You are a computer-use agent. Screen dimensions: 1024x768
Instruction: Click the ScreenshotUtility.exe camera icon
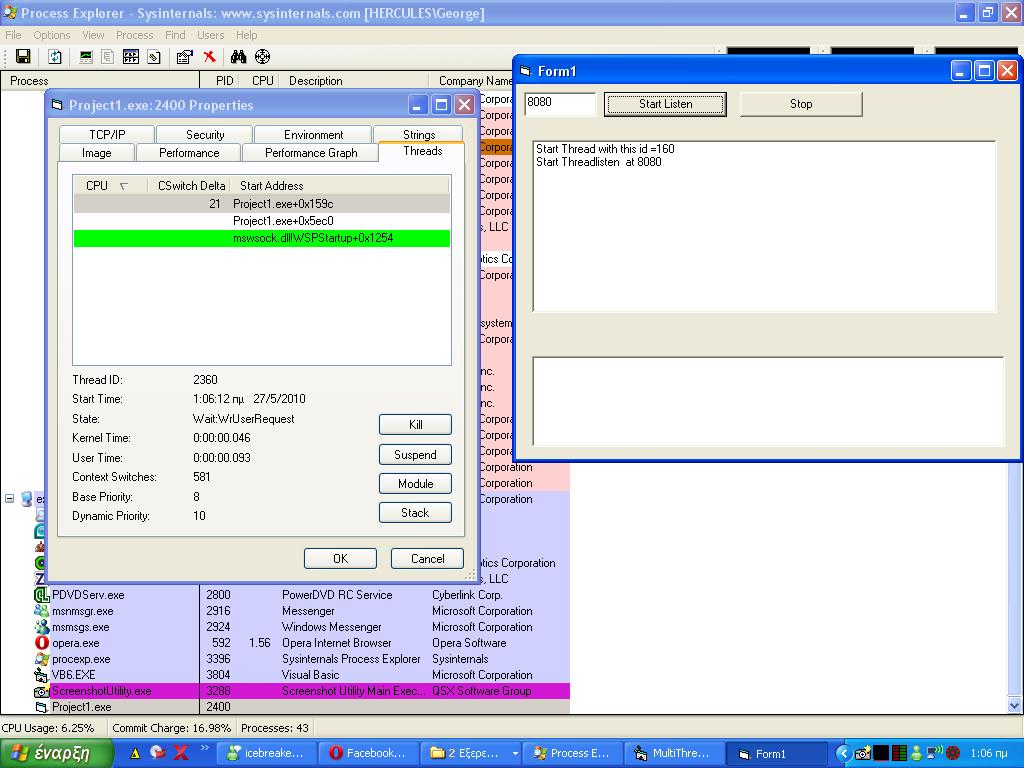click(x=42, y=691)
